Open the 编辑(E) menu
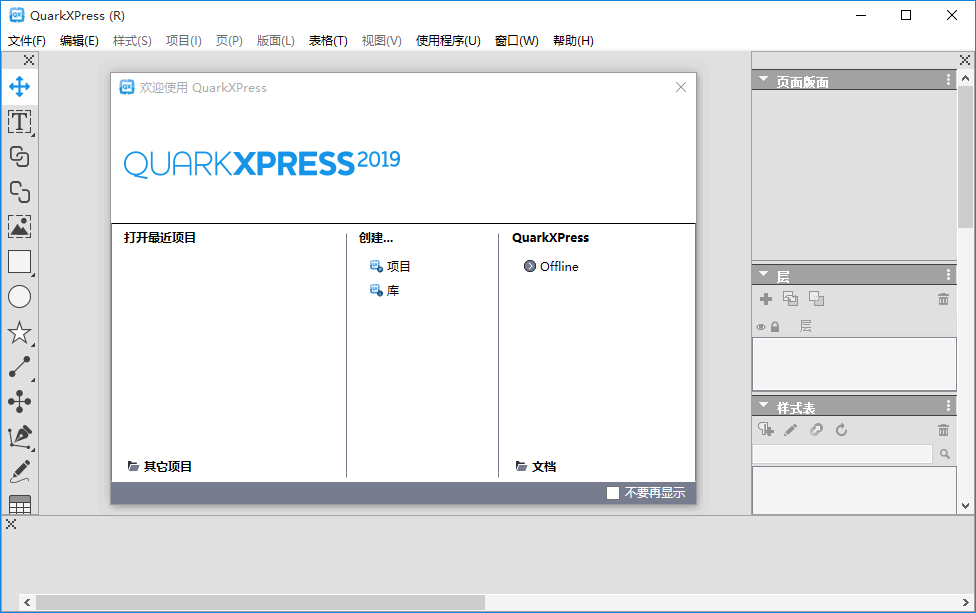The height and width of the screenshot is (613, 976). (79, 40)
